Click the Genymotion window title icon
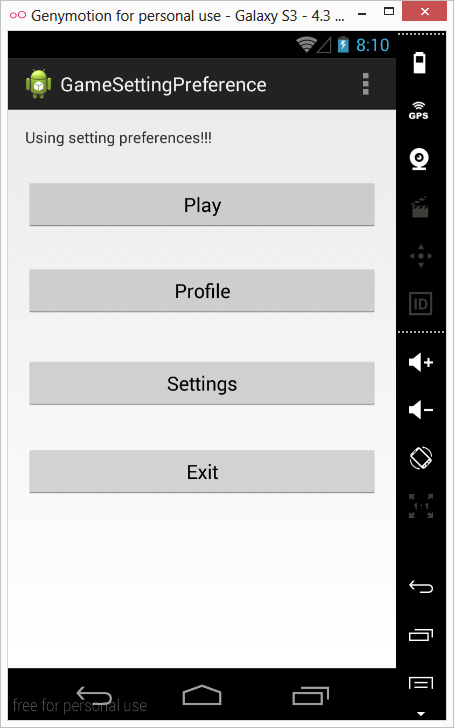 (x=18, y=15)
